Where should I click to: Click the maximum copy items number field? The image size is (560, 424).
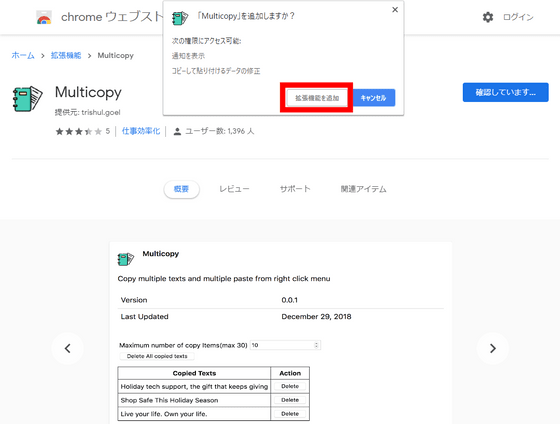click(285, 345)
